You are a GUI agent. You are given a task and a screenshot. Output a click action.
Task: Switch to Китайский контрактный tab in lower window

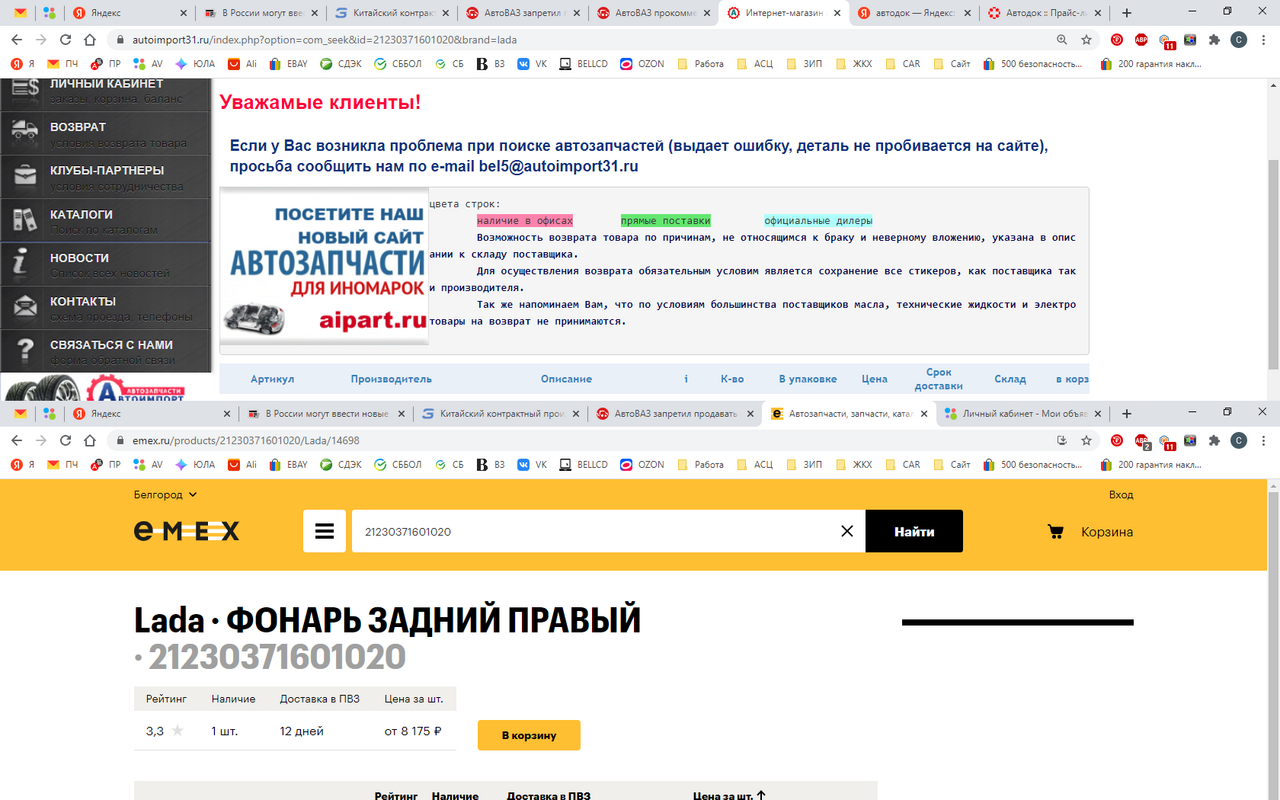(500, 413)
